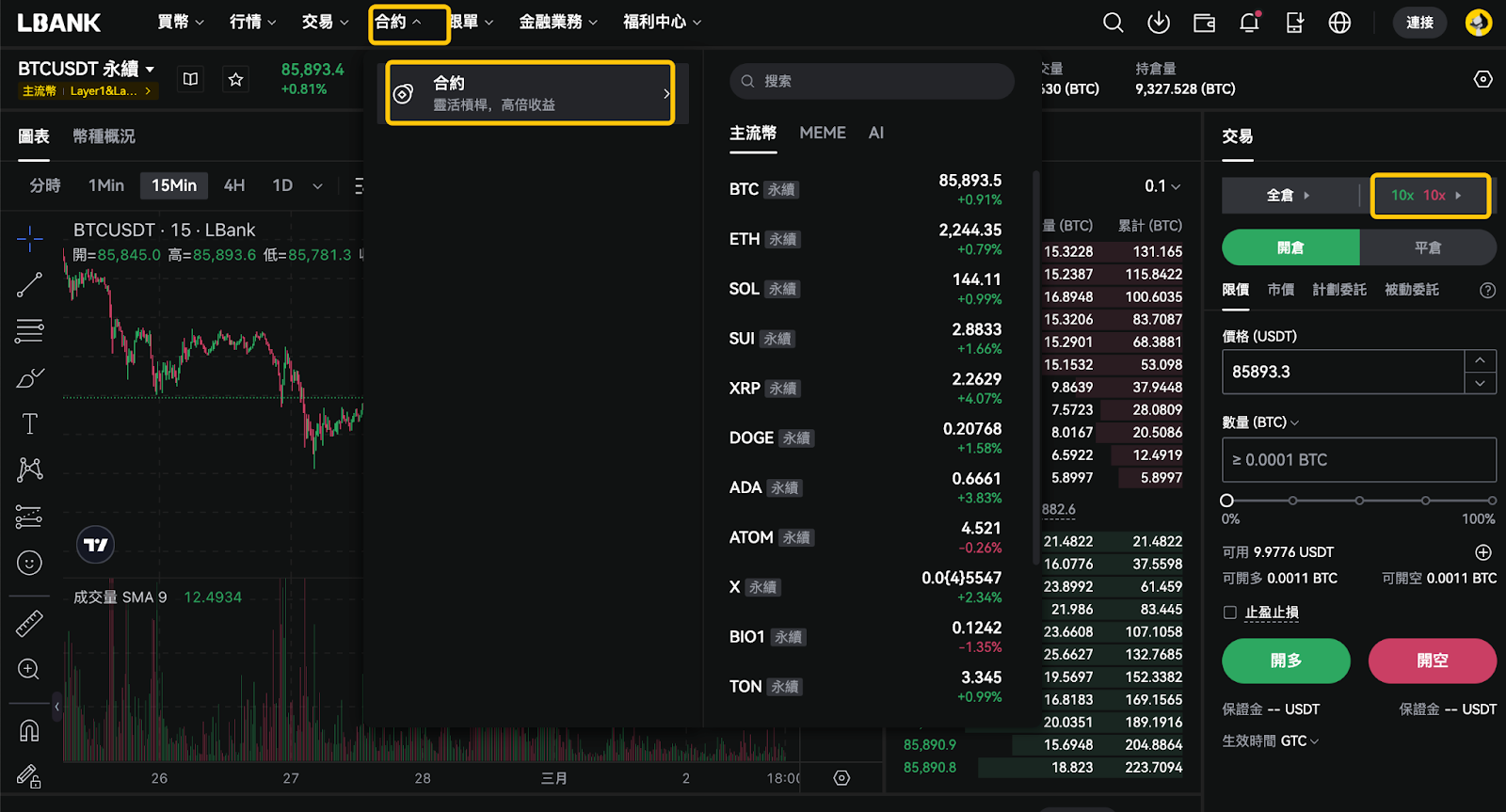
Task: Open 數量 (BTC) unit dropdown
Action: pyautogui.click(x=1260, y=422)
